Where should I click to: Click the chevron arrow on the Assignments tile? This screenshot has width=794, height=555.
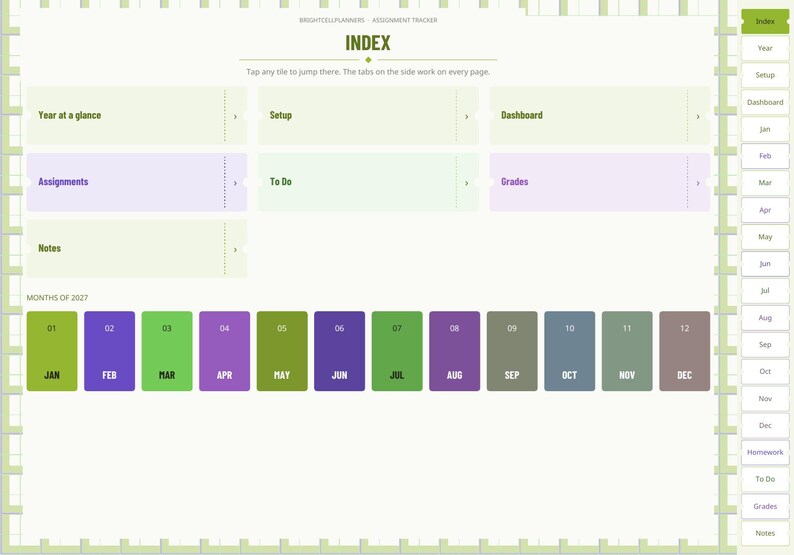pos(235,183)
